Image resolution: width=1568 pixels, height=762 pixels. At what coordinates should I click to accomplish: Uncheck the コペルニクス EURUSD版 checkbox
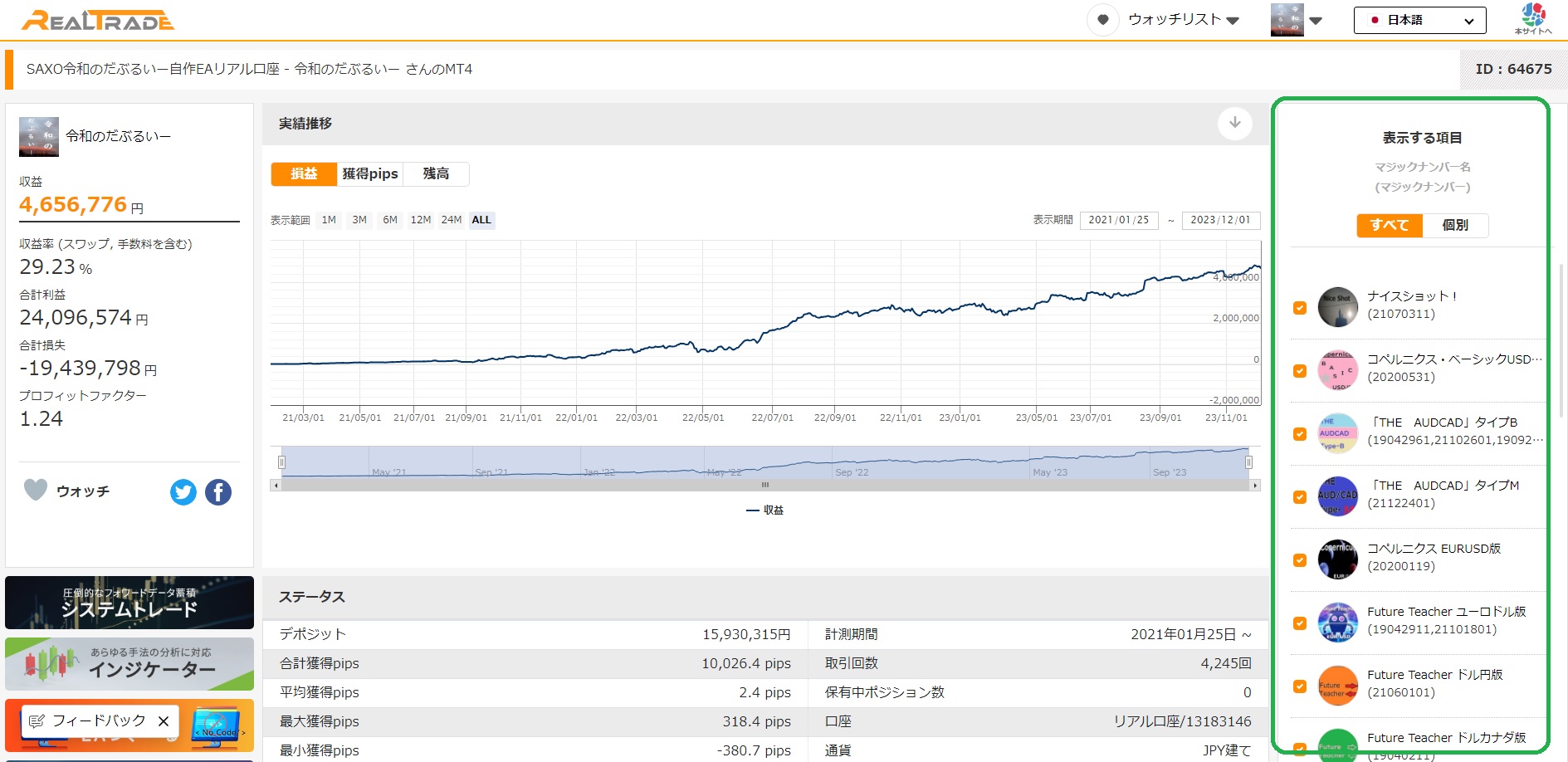click(x=1300, y=560)
